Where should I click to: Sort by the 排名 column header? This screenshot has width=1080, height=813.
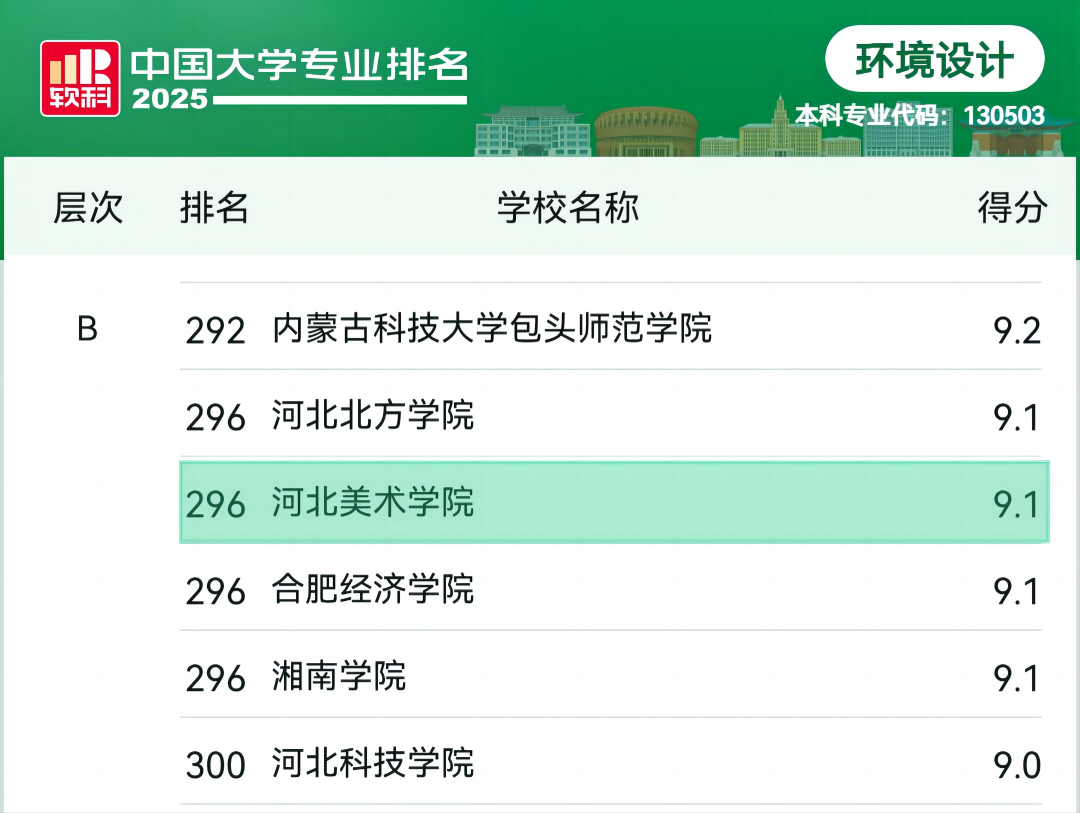214,208
